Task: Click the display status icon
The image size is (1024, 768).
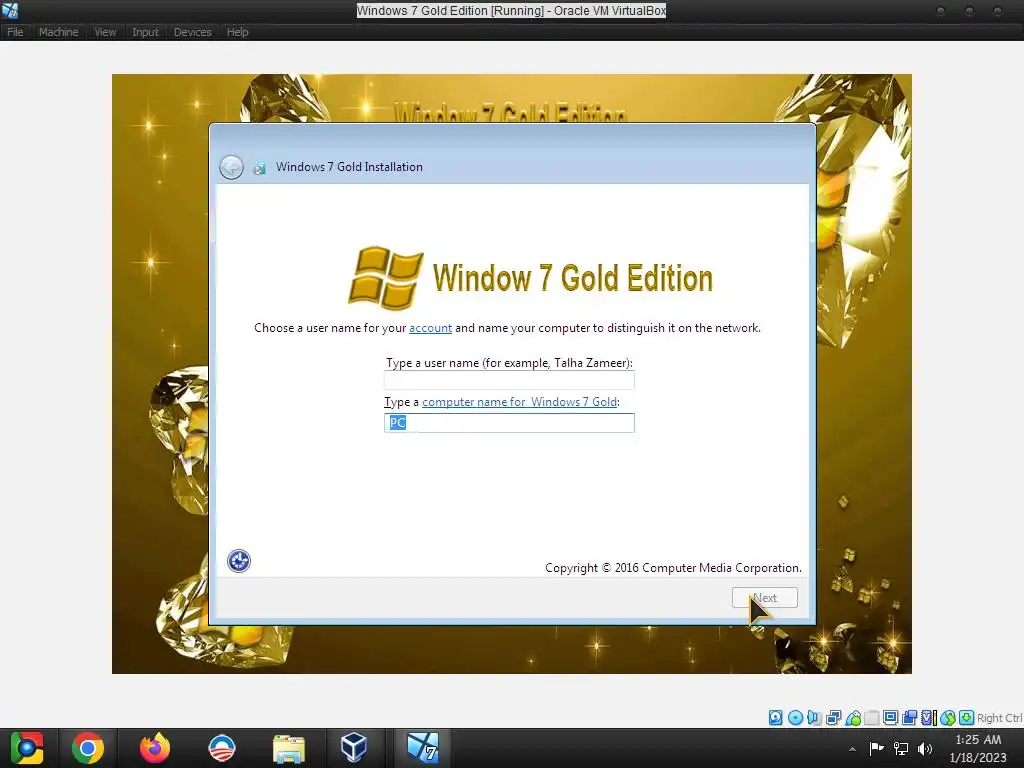Action: [890, 718]
